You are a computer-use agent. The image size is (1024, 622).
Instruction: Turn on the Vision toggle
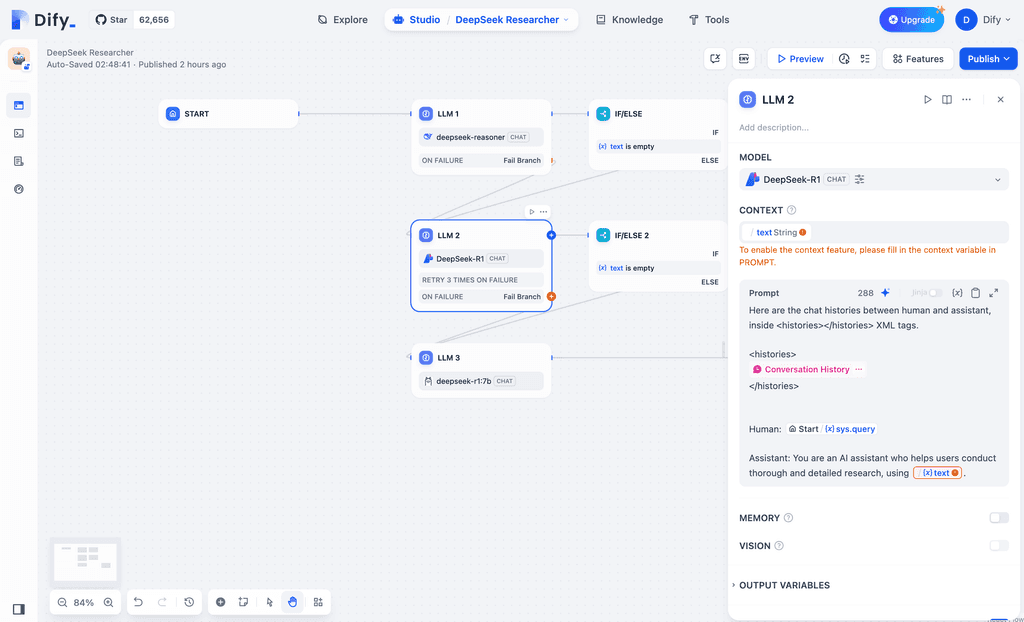(x=998, y=545)
